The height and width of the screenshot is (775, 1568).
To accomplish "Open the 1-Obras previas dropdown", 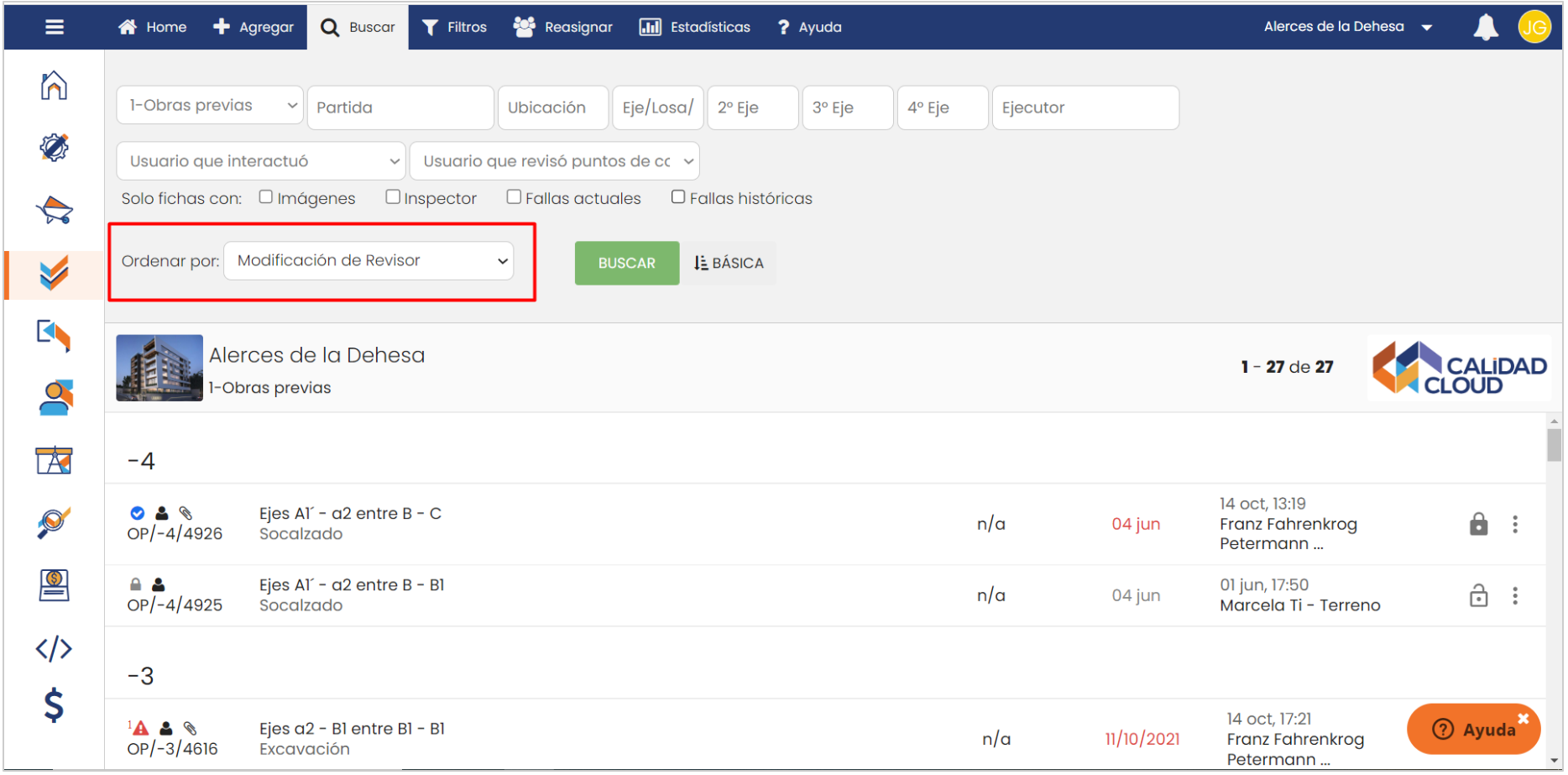I will [210, 106].
